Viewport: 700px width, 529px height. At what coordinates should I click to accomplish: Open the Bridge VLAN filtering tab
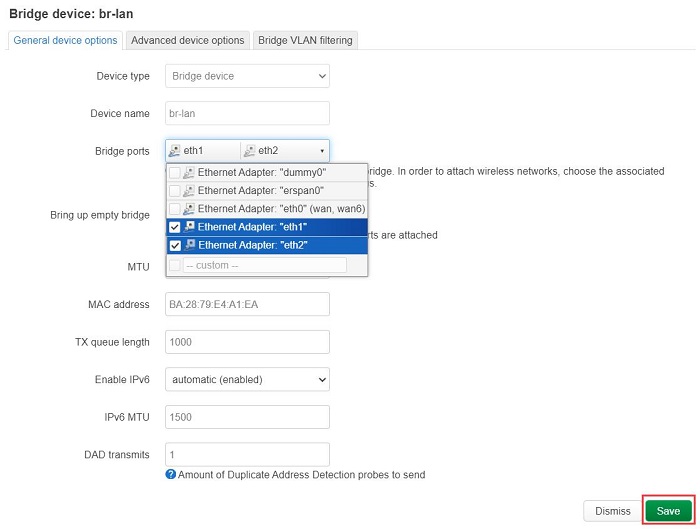[x=305, y=40]
